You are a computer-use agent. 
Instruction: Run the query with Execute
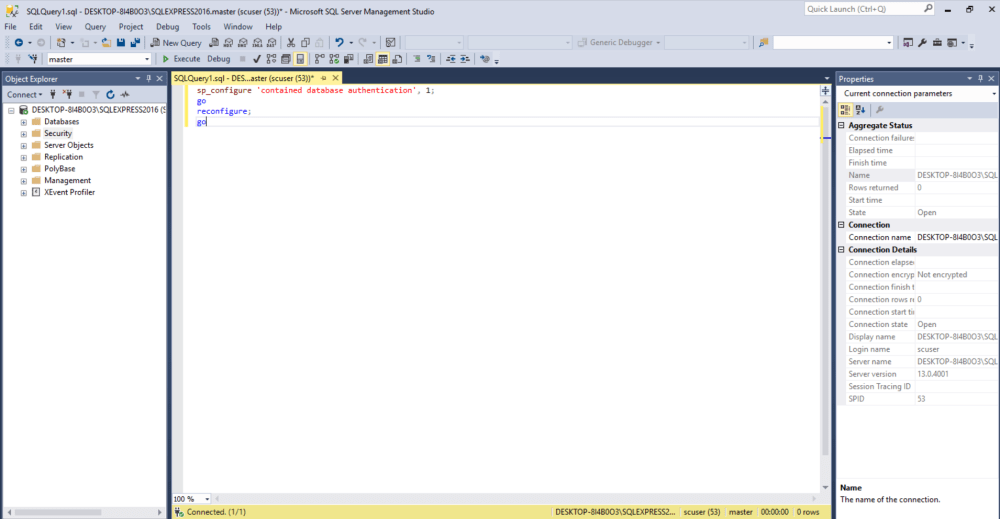click(x=181, y=59)
